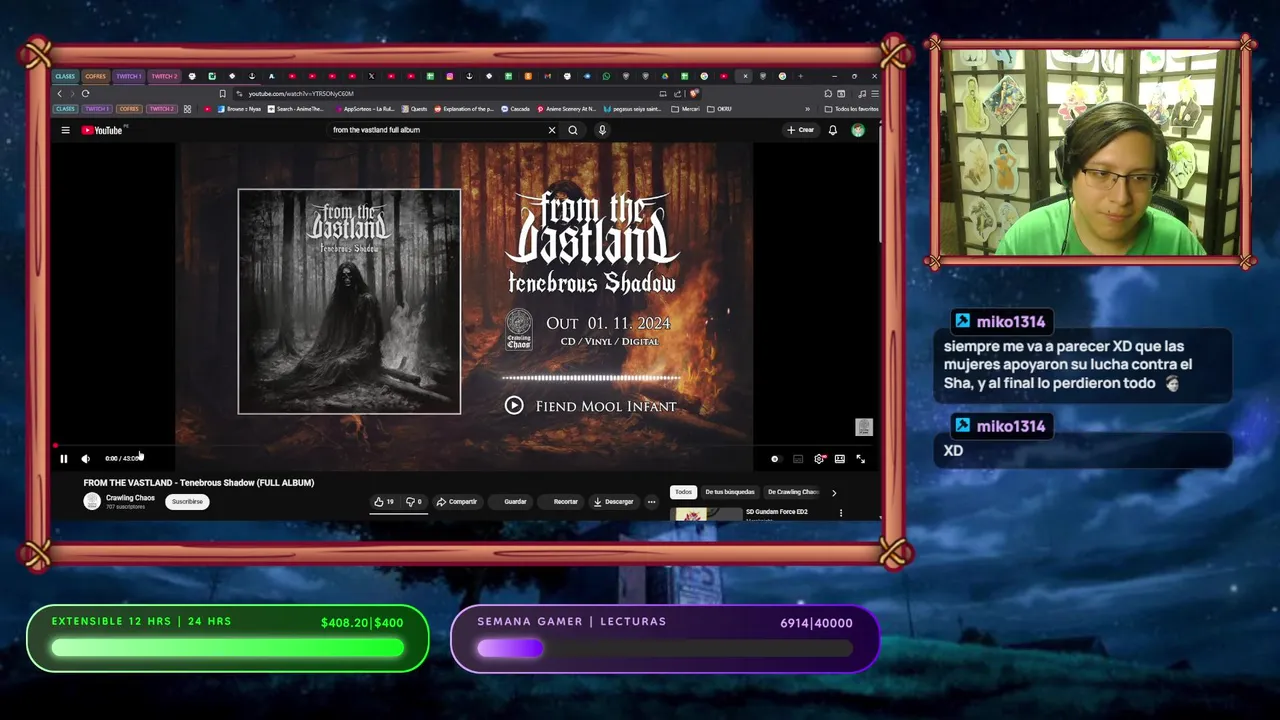Open the COFRES bookmarks bar folder

129,109
